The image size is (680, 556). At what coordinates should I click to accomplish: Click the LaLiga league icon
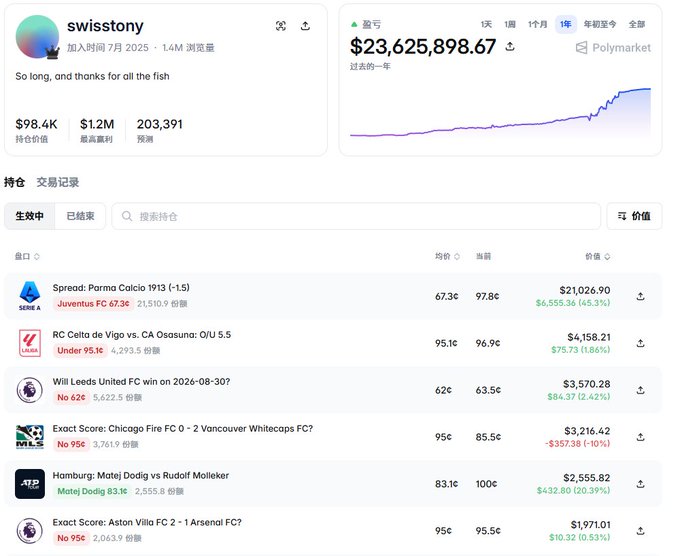click(29, 343)
